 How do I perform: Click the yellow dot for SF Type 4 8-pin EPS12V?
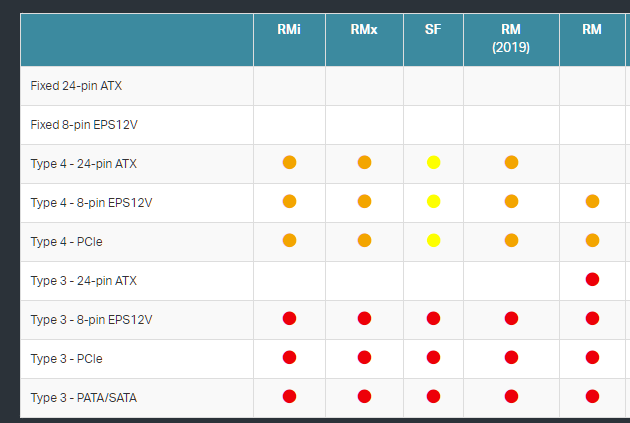(434, 202)
